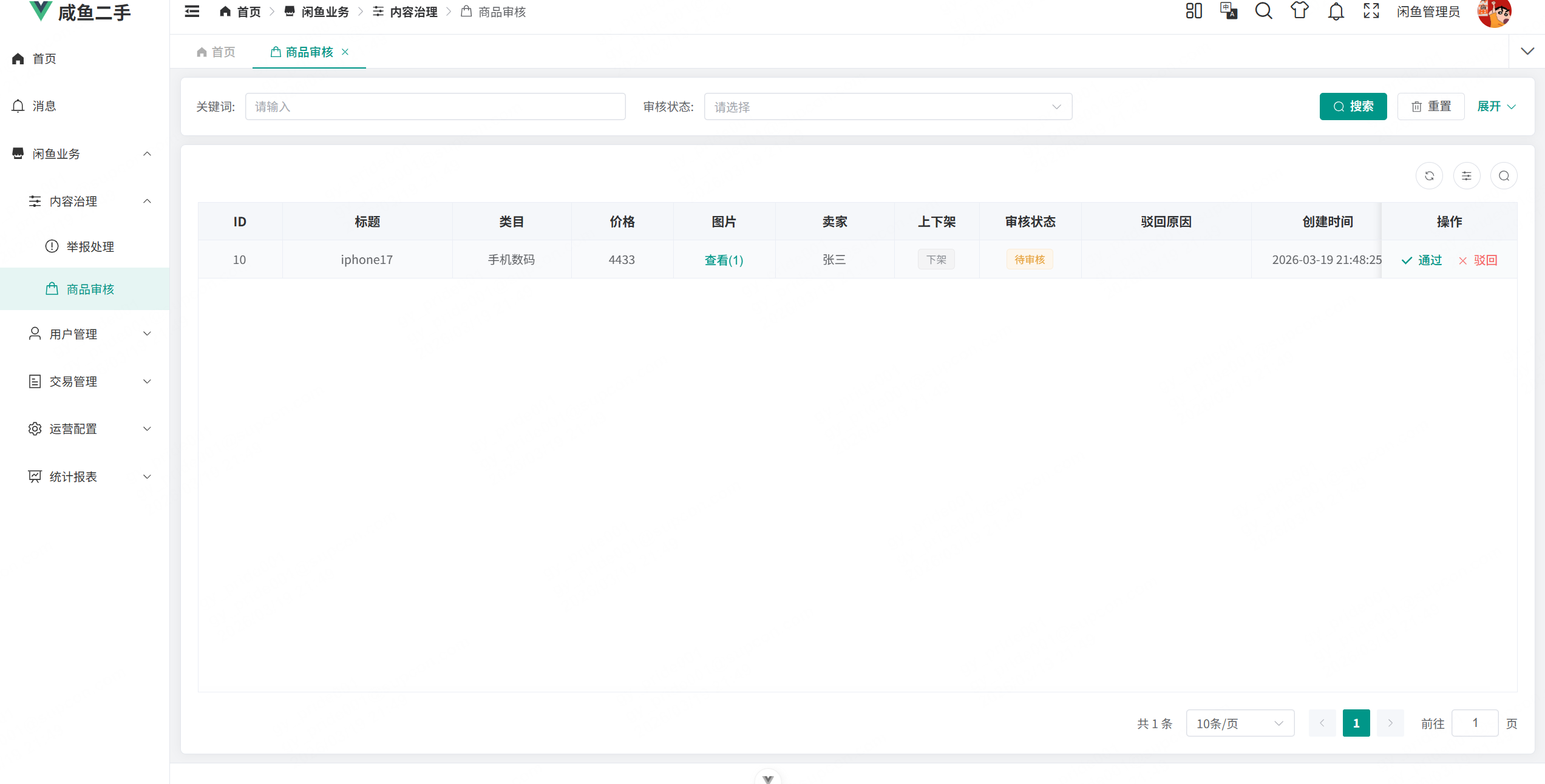Click the clothing/theme icon in the top bar
1545x784 pixels.
tap(1300, 11)
